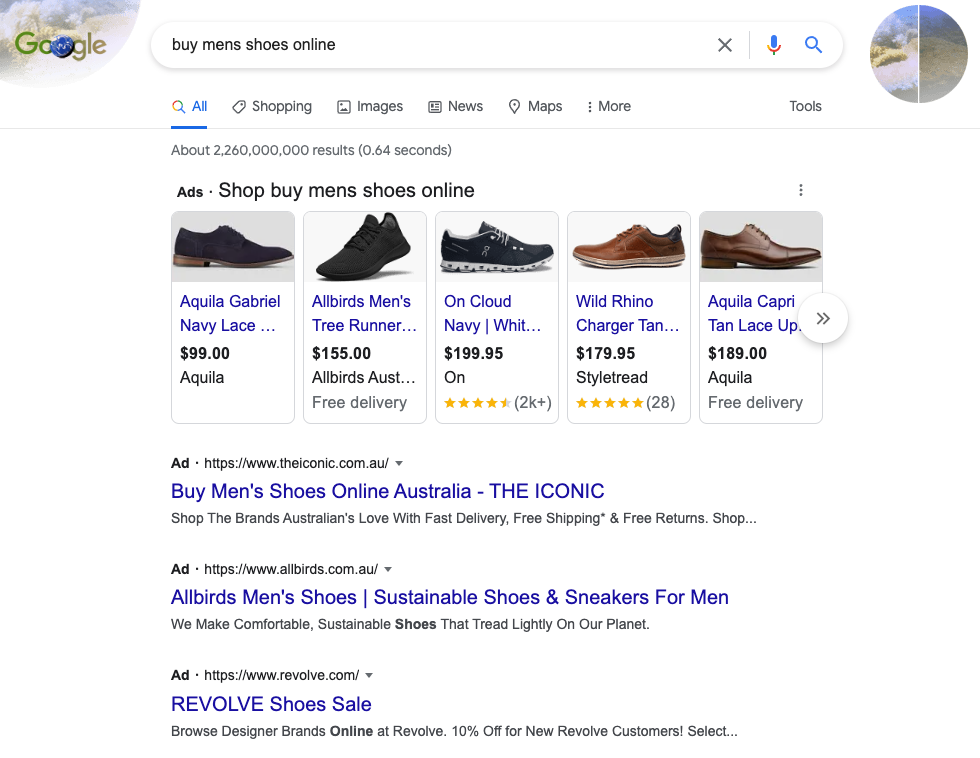Open the On Cloud navy sneaker image
980x758 pixels.
pyautogui.click(x=497, y=247)
